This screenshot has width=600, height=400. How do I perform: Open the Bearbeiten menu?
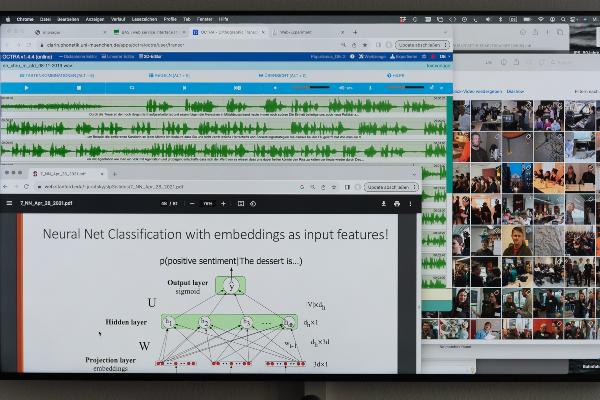[x=68, y=19]
